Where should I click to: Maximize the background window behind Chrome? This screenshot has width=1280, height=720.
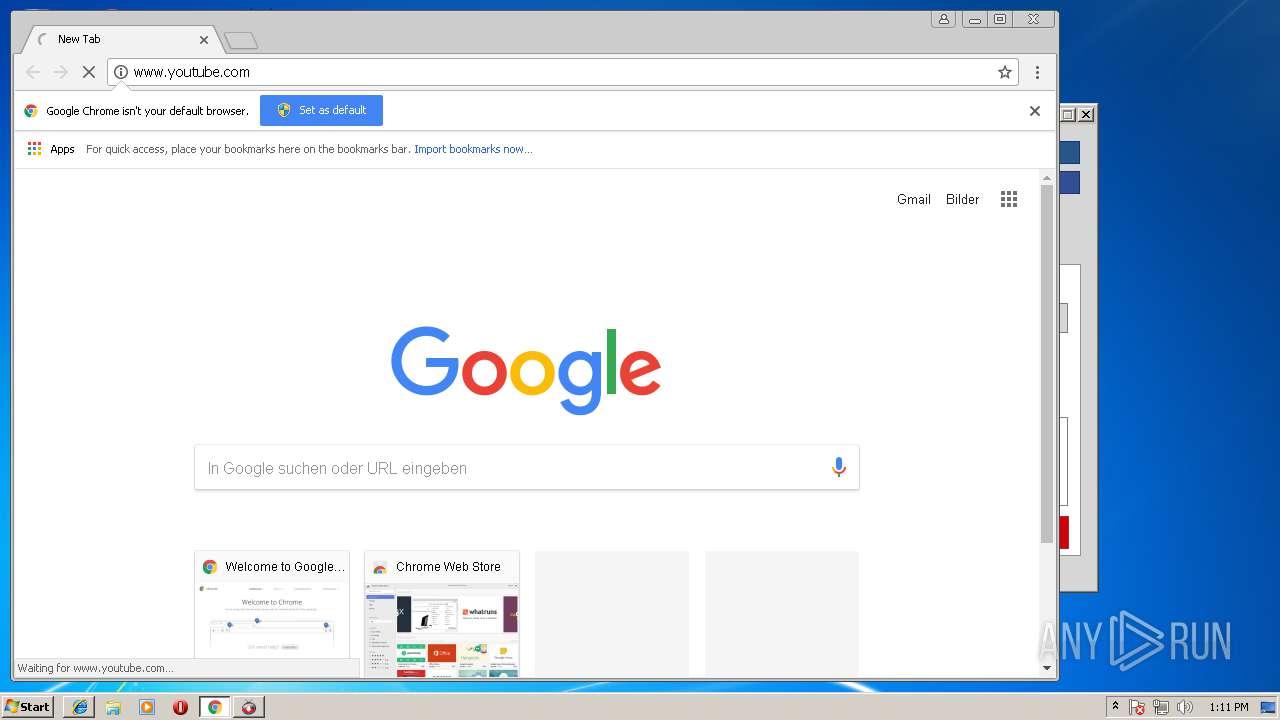point(1068,114)
